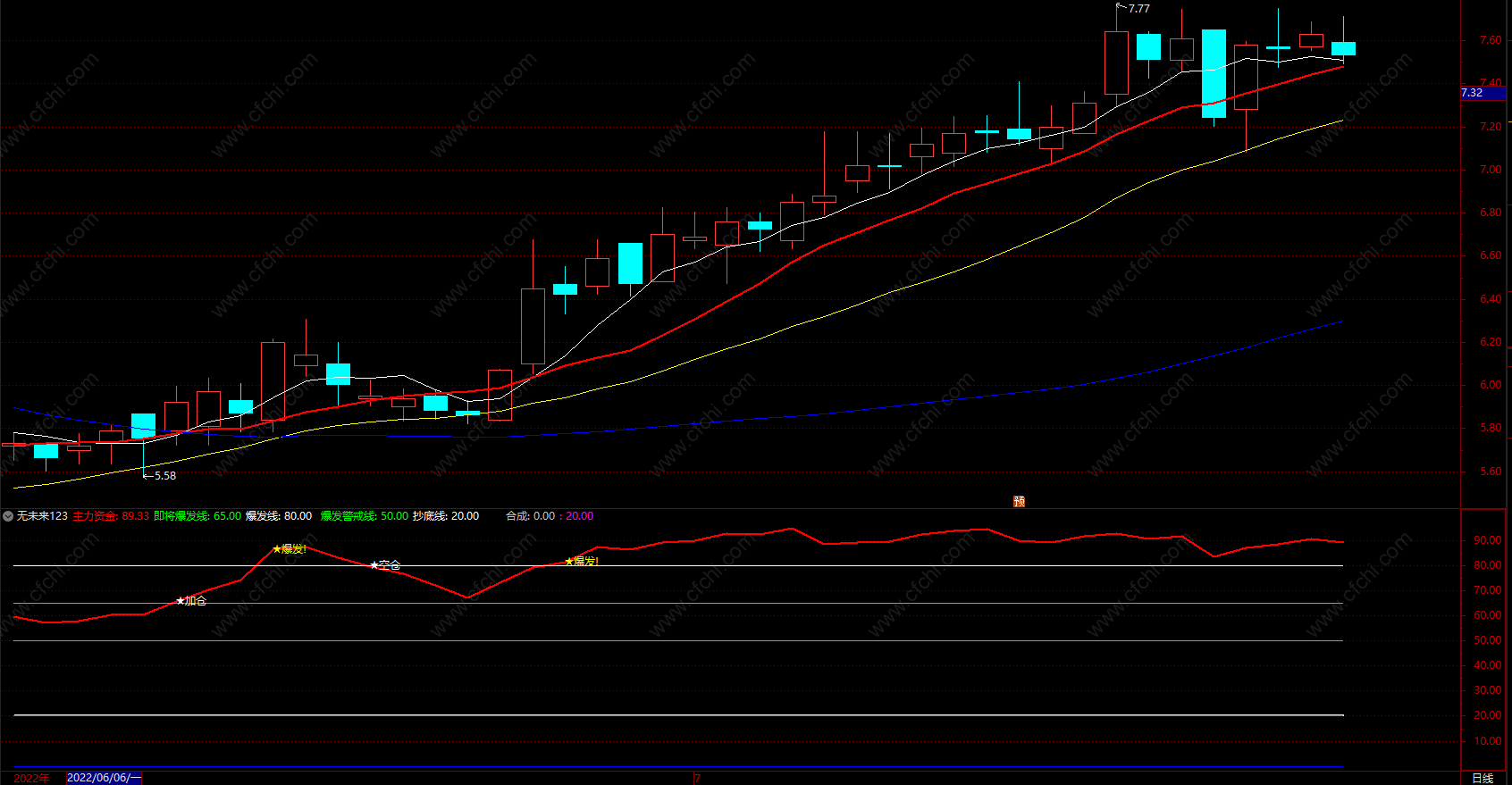The image size is (1512, 785).
Task: Click the 5.58 low price label
Action: [165, 476]
